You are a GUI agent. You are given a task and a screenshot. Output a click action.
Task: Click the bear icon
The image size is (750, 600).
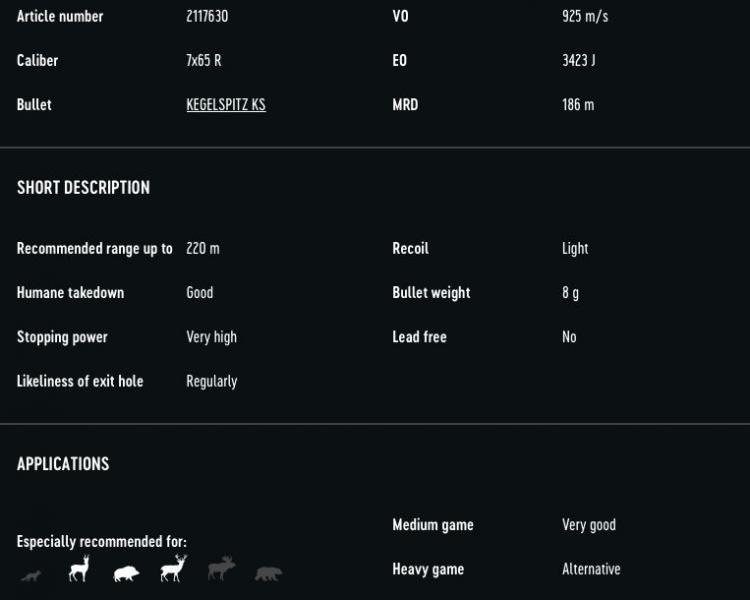tap(268, 573)
